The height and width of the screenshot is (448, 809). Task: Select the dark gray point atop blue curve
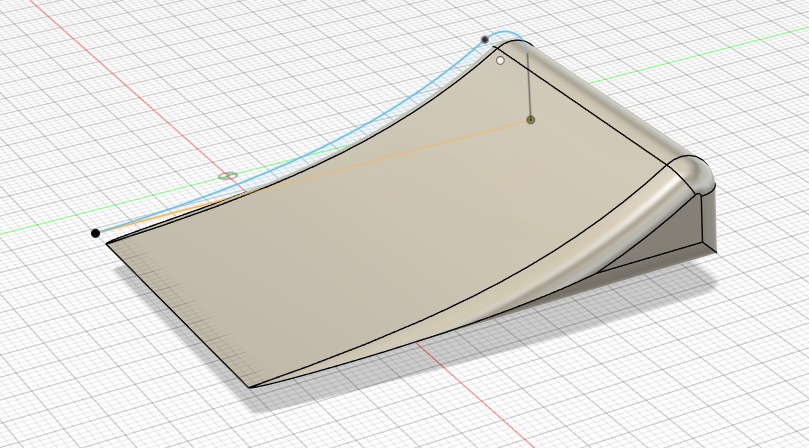pyautogui.click(x=485, y=40)
